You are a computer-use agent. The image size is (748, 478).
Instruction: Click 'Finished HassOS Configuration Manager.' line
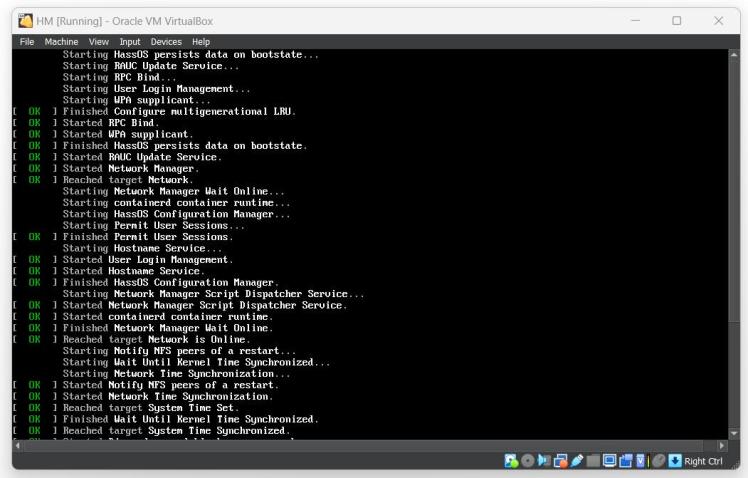click(x=171, y=282)
